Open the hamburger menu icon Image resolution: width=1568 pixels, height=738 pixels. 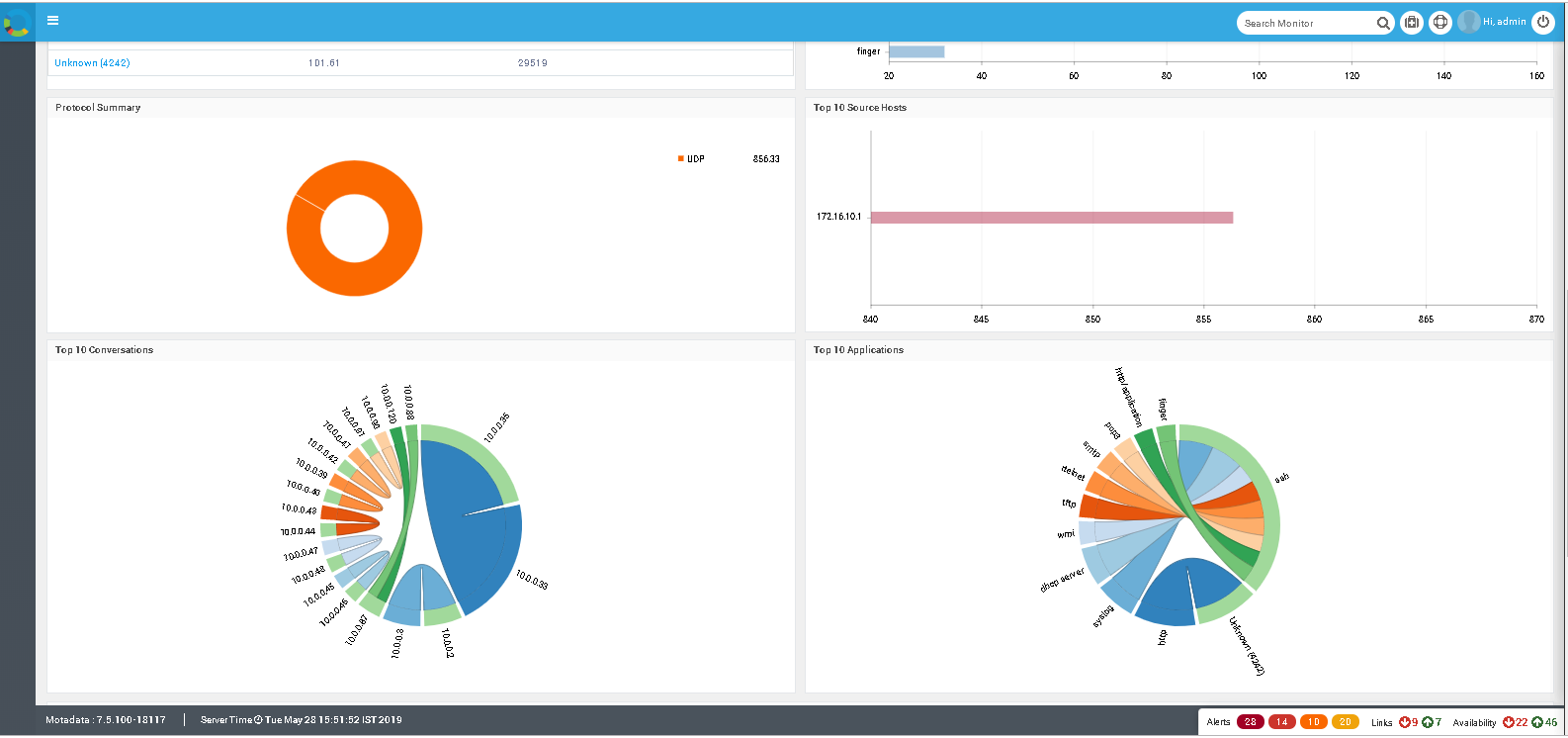click(x=53, y=20)
